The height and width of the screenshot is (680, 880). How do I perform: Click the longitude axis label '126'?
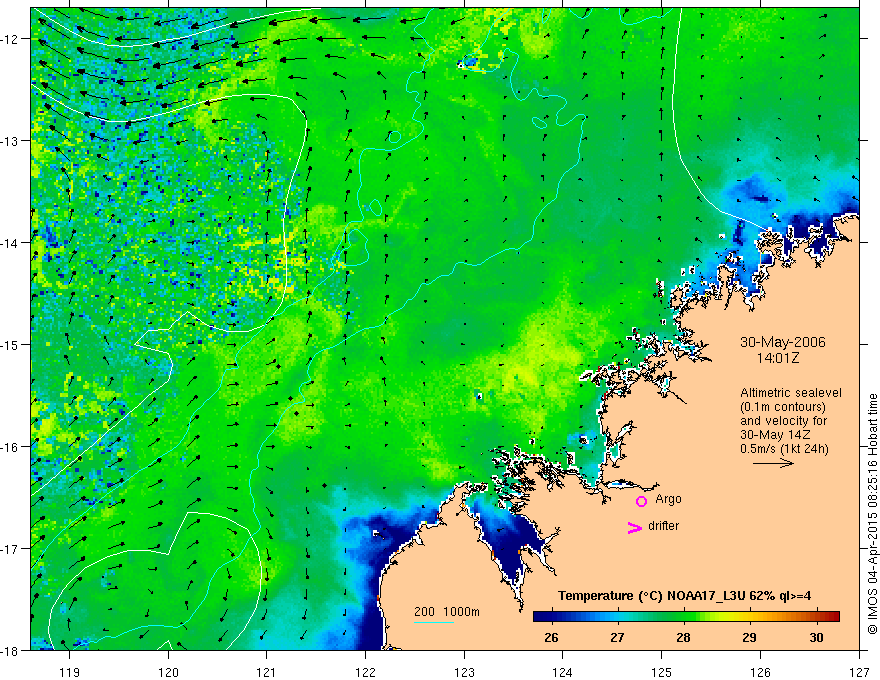(760, 672)
